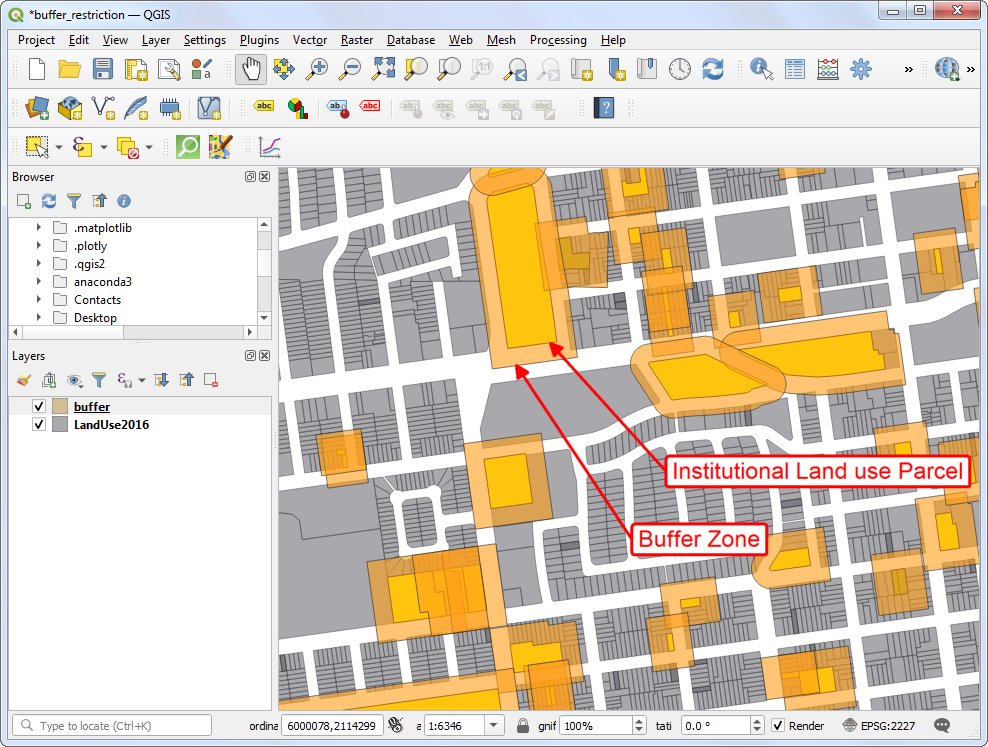Expand the anaconda3 folder

click(38, 281)
